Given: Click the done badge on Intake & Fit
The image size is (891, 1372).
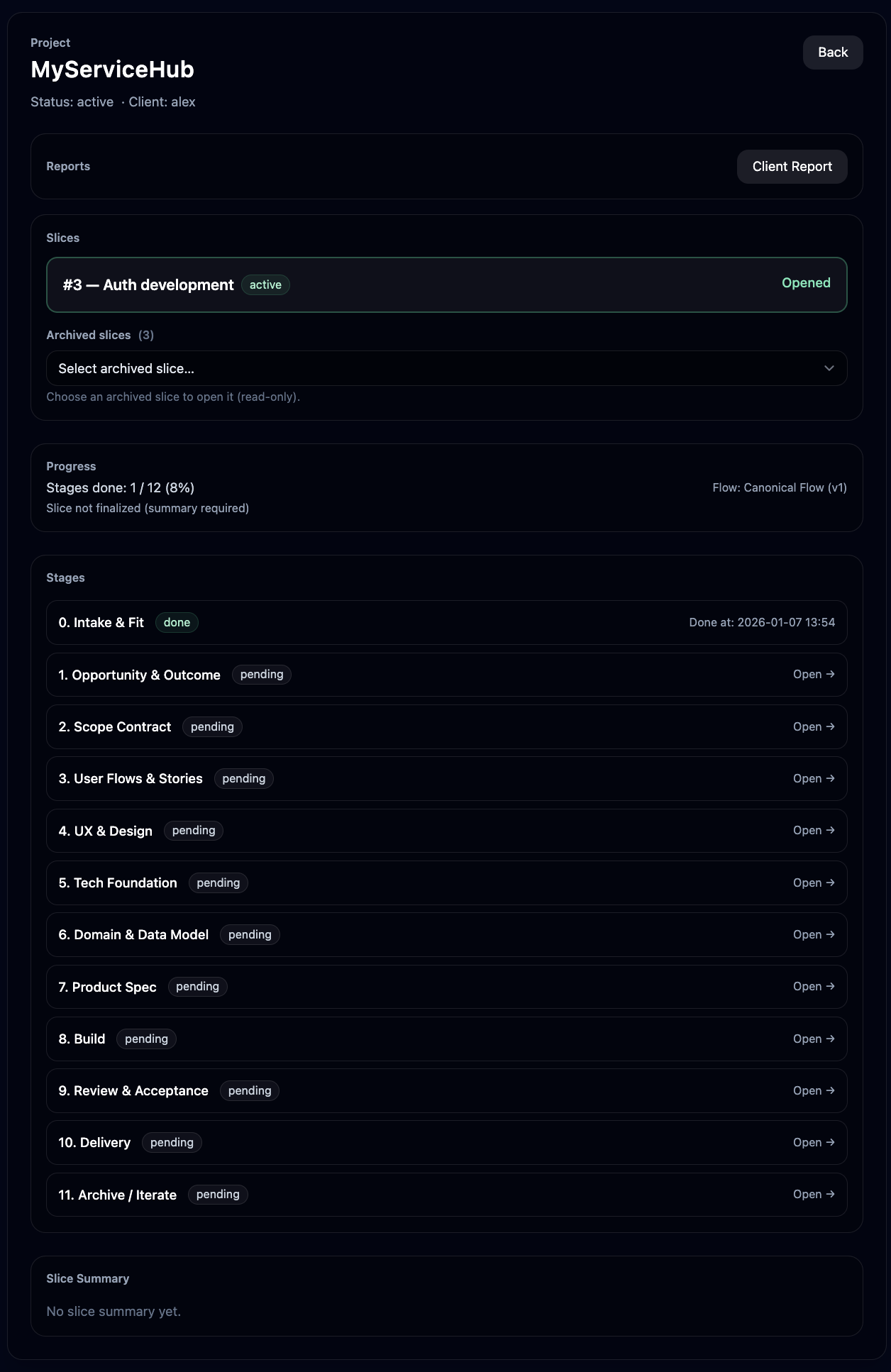Looking at the screenshot, I should 177,623.
